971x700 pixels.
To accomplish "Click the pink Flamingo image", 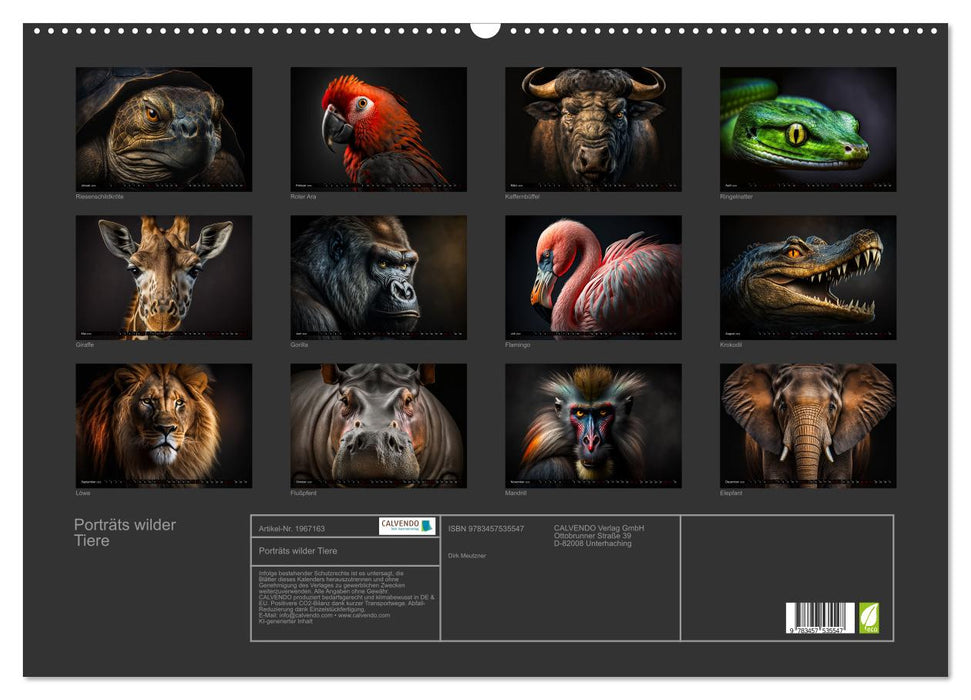I will click(593, 277).
